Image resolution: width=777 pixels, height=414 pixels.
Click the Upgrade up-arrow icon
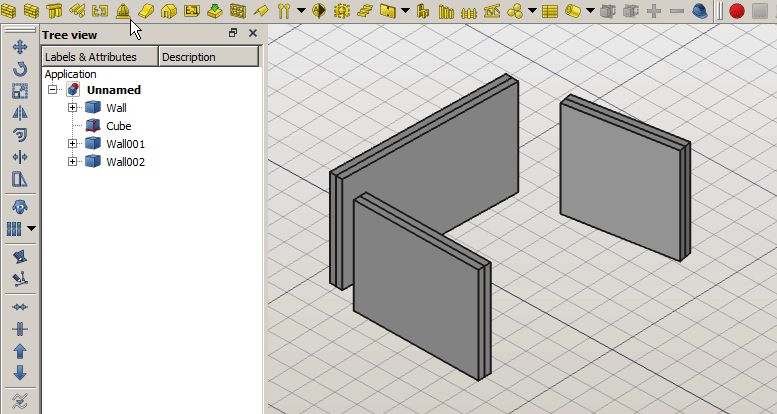[20, 351]
